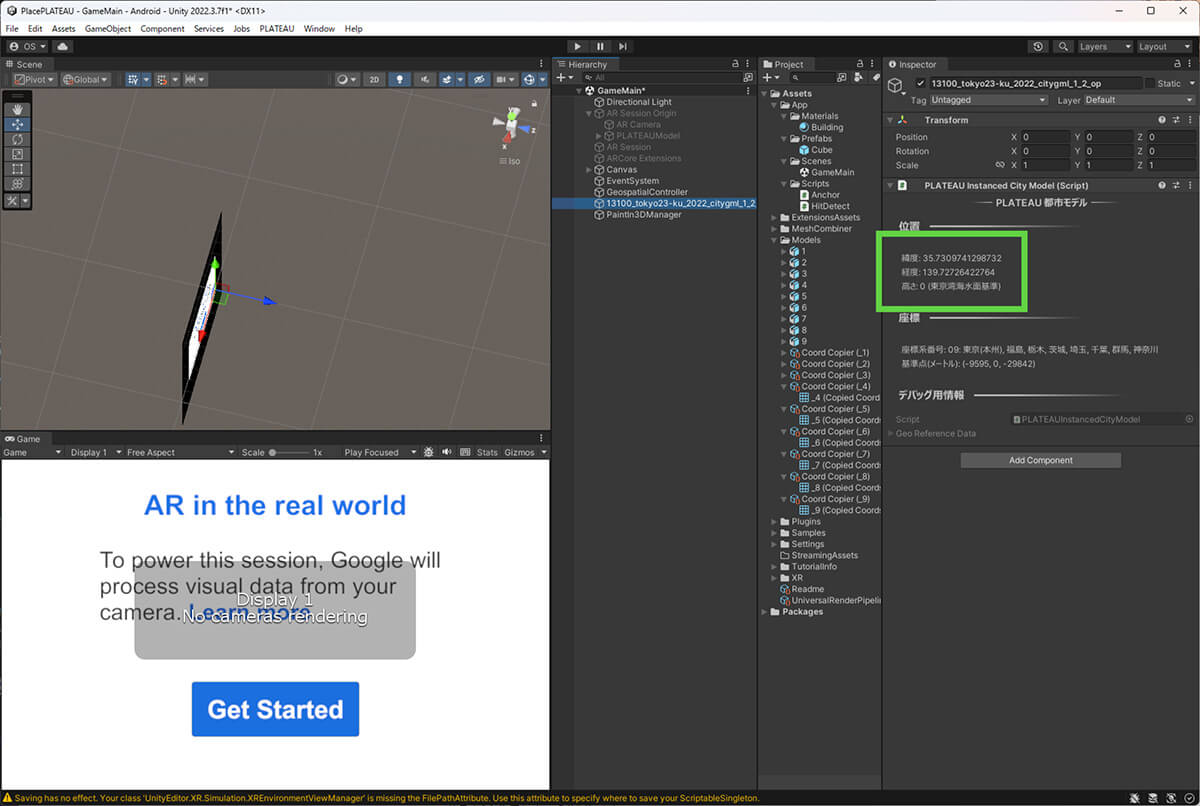Toggle scene audio icon
The width and height of the screenshot is (1200, 806).
426,79
